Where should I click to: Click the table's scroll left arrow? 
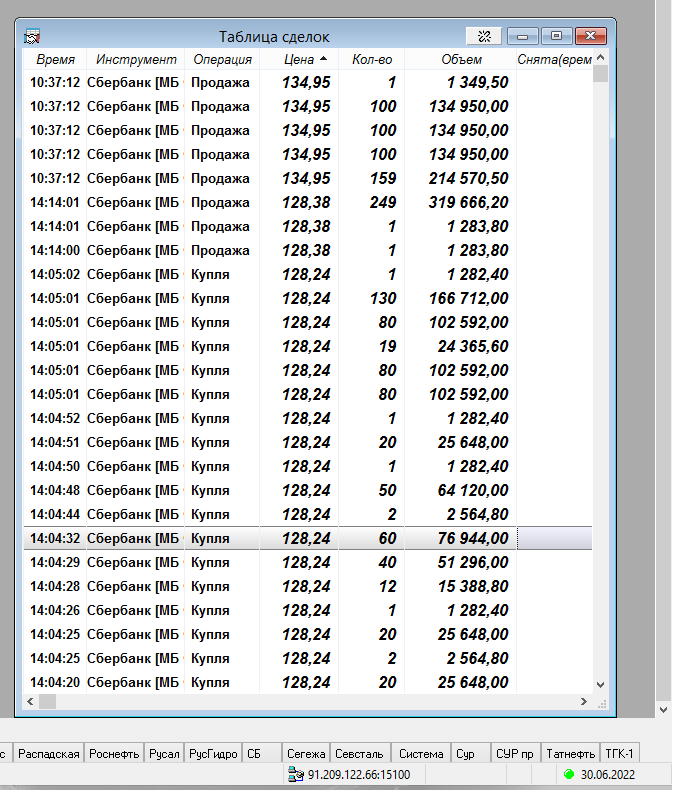click(30, 701)
